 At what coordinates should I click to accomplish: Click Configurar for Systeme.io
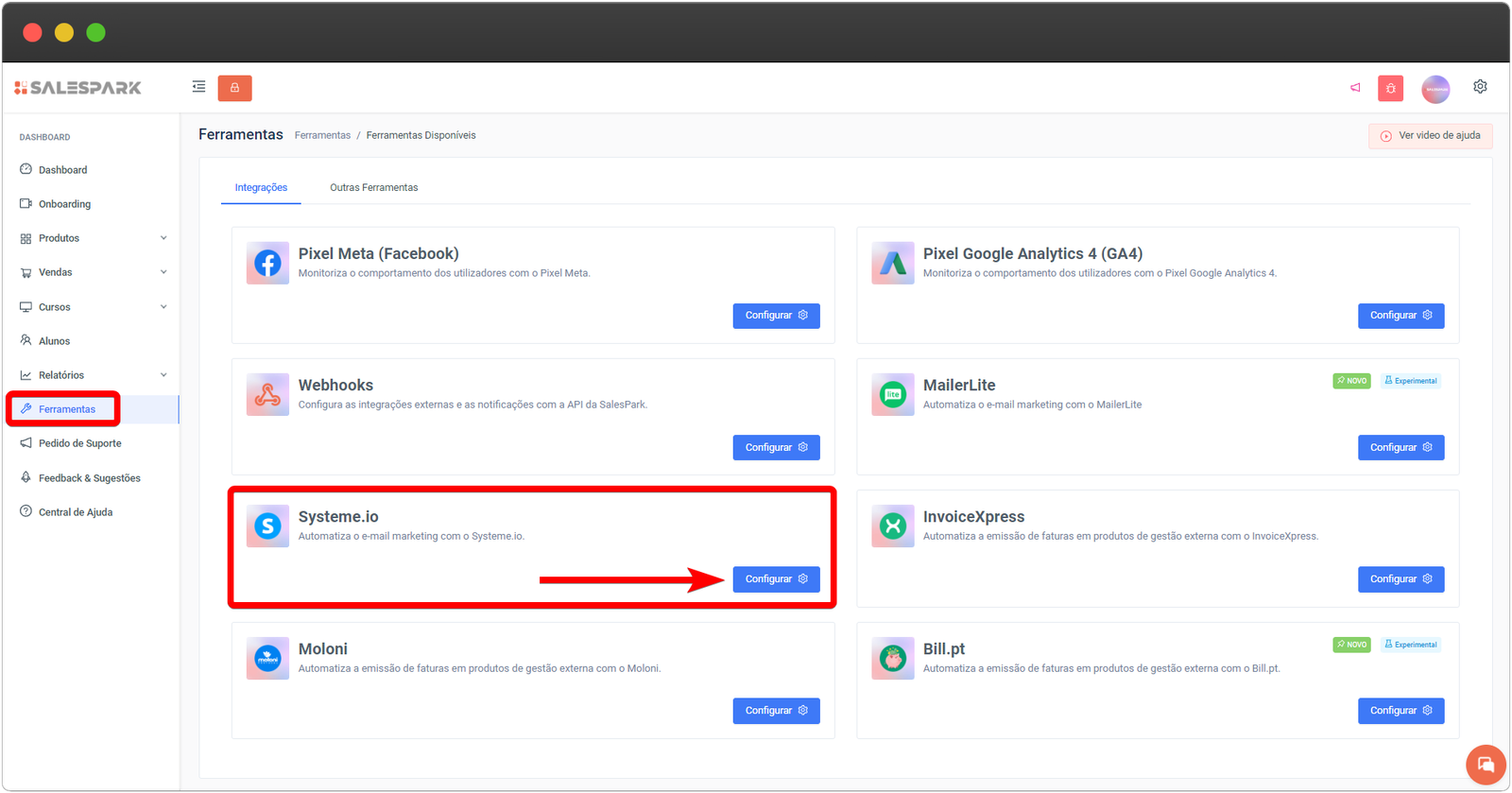776,579
